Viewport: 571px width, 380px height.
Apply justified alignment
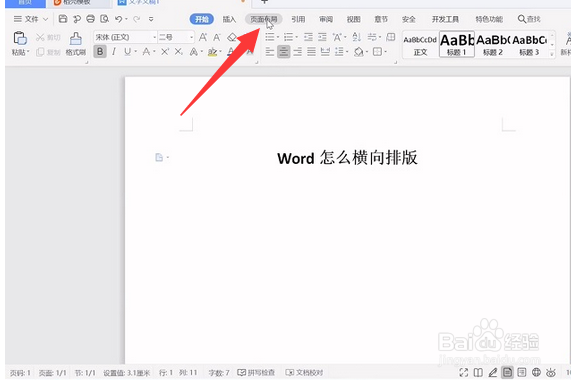tap(311, 52)
